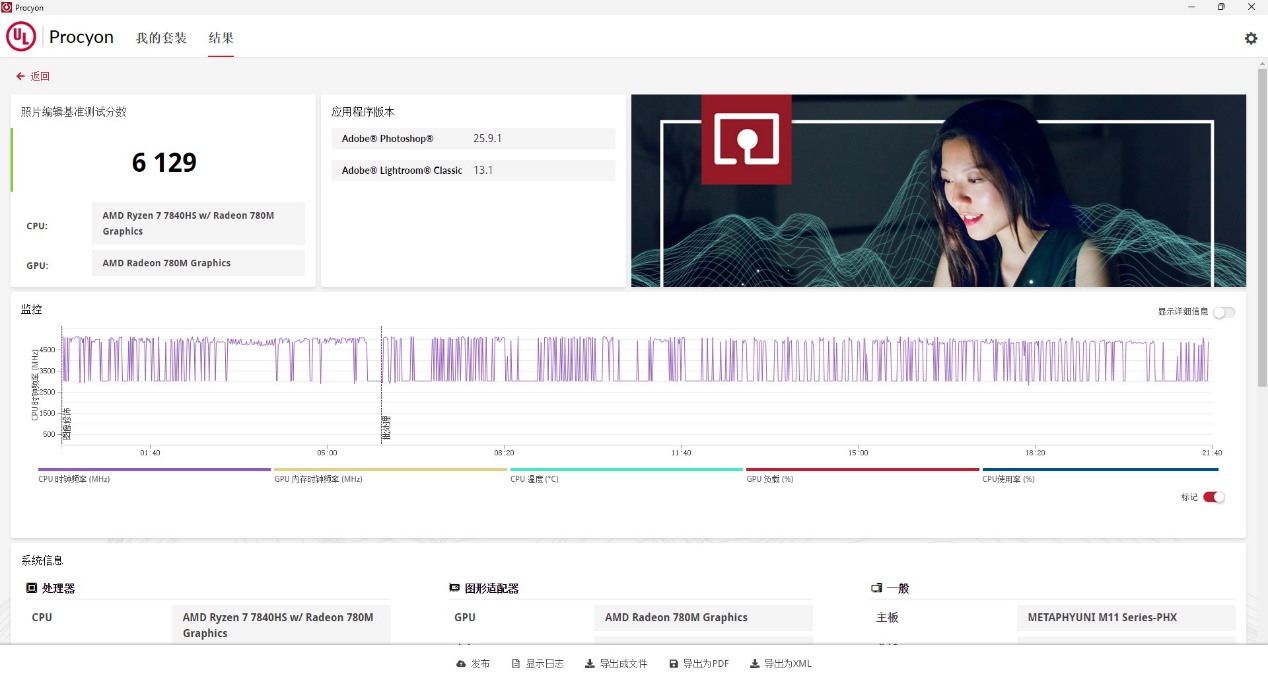The height and width of the screenshot is (682, 1268).
Task: Click the vertical scrollbar on the right
Action: coord(1262,230)
